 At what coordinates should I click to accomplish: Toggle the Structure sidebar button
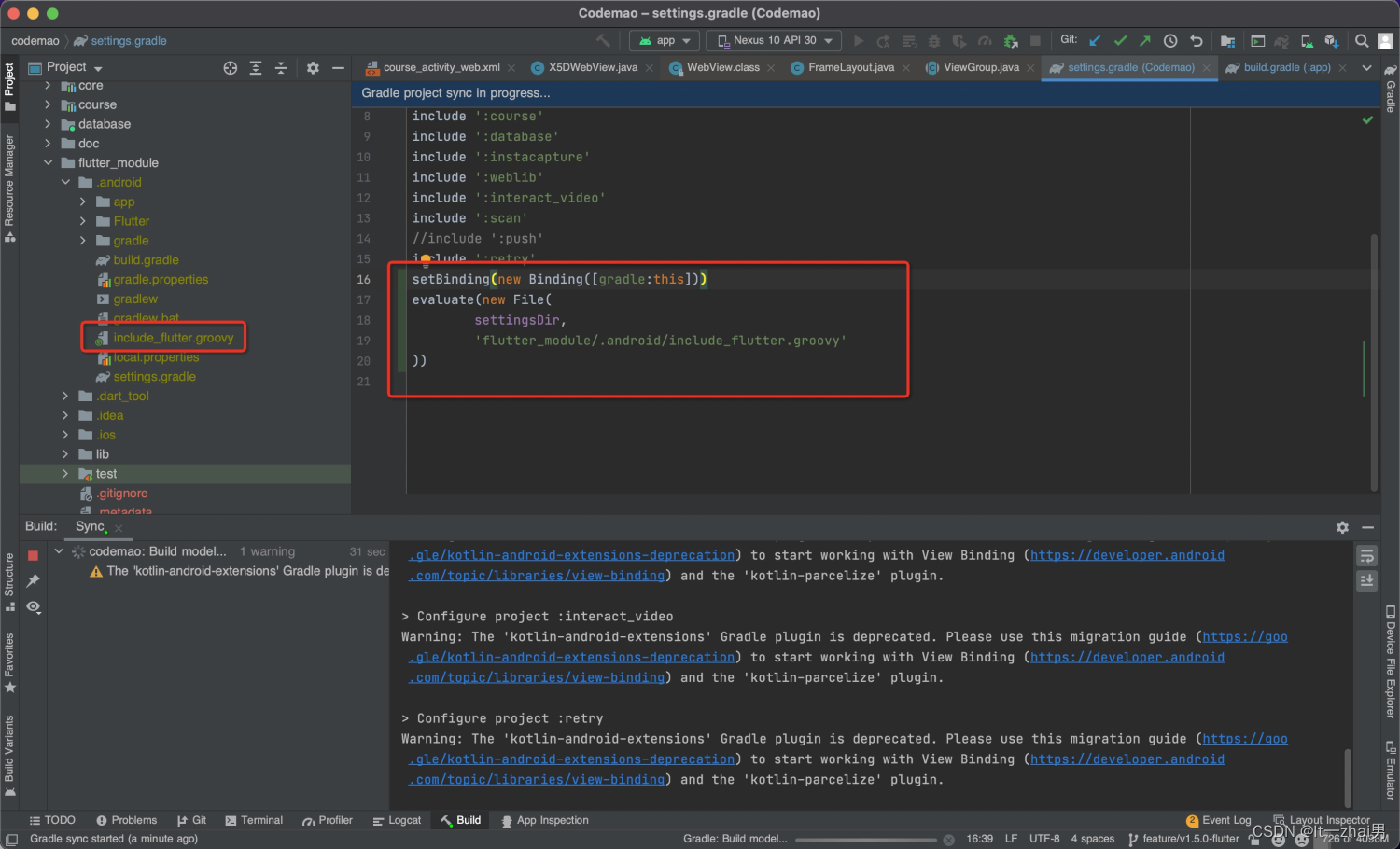tap(9, 582)
